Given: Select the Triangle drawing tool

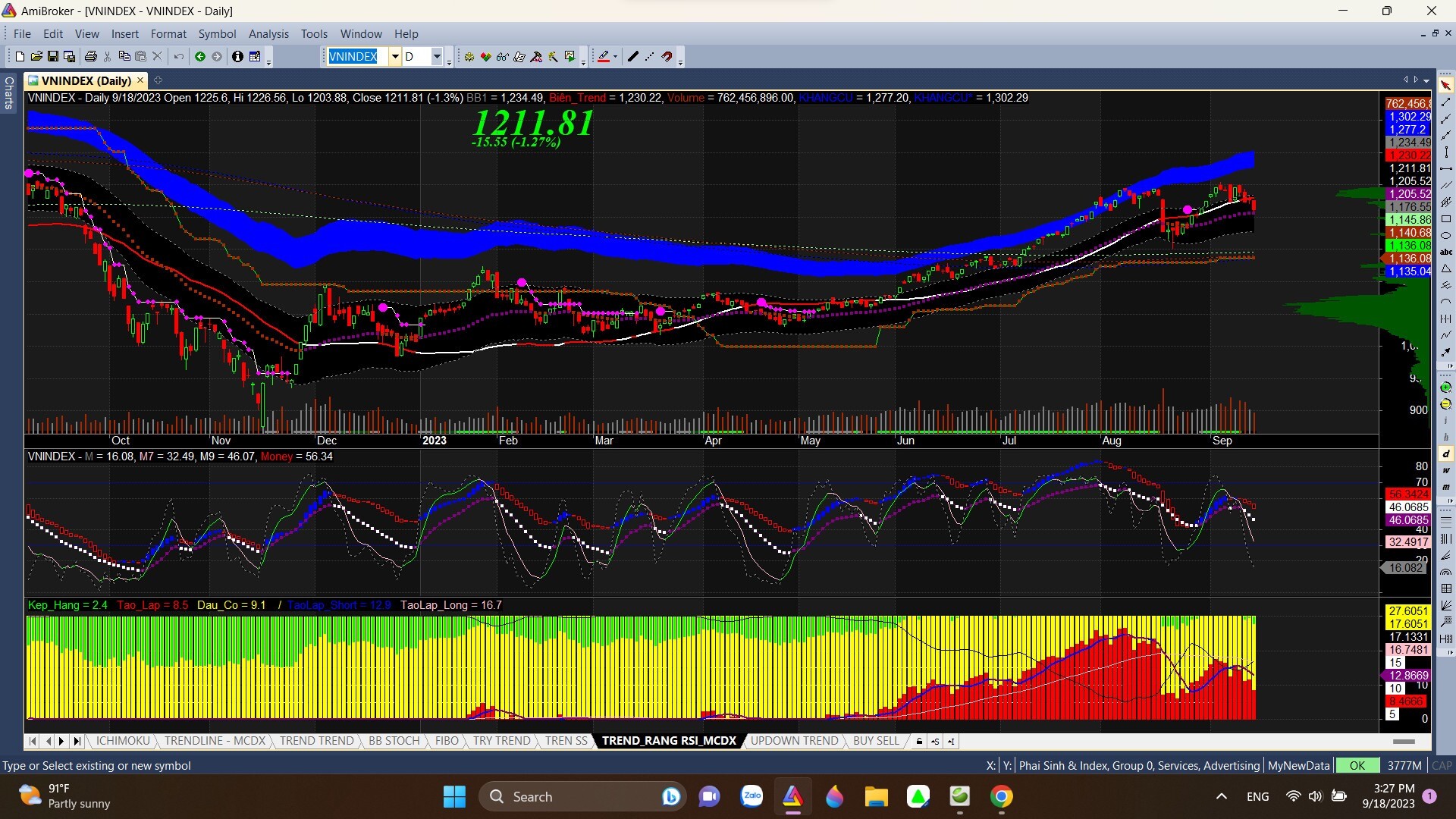Looking at the screenshot, I should [1446, 268].
